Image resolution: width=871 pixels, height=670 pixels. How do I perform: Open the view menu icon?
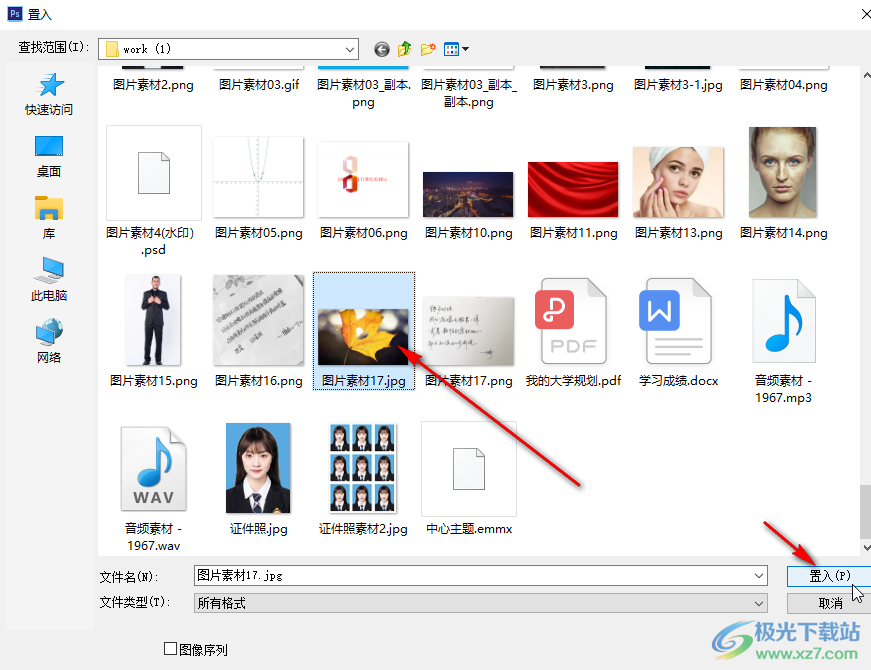(456, 49)
